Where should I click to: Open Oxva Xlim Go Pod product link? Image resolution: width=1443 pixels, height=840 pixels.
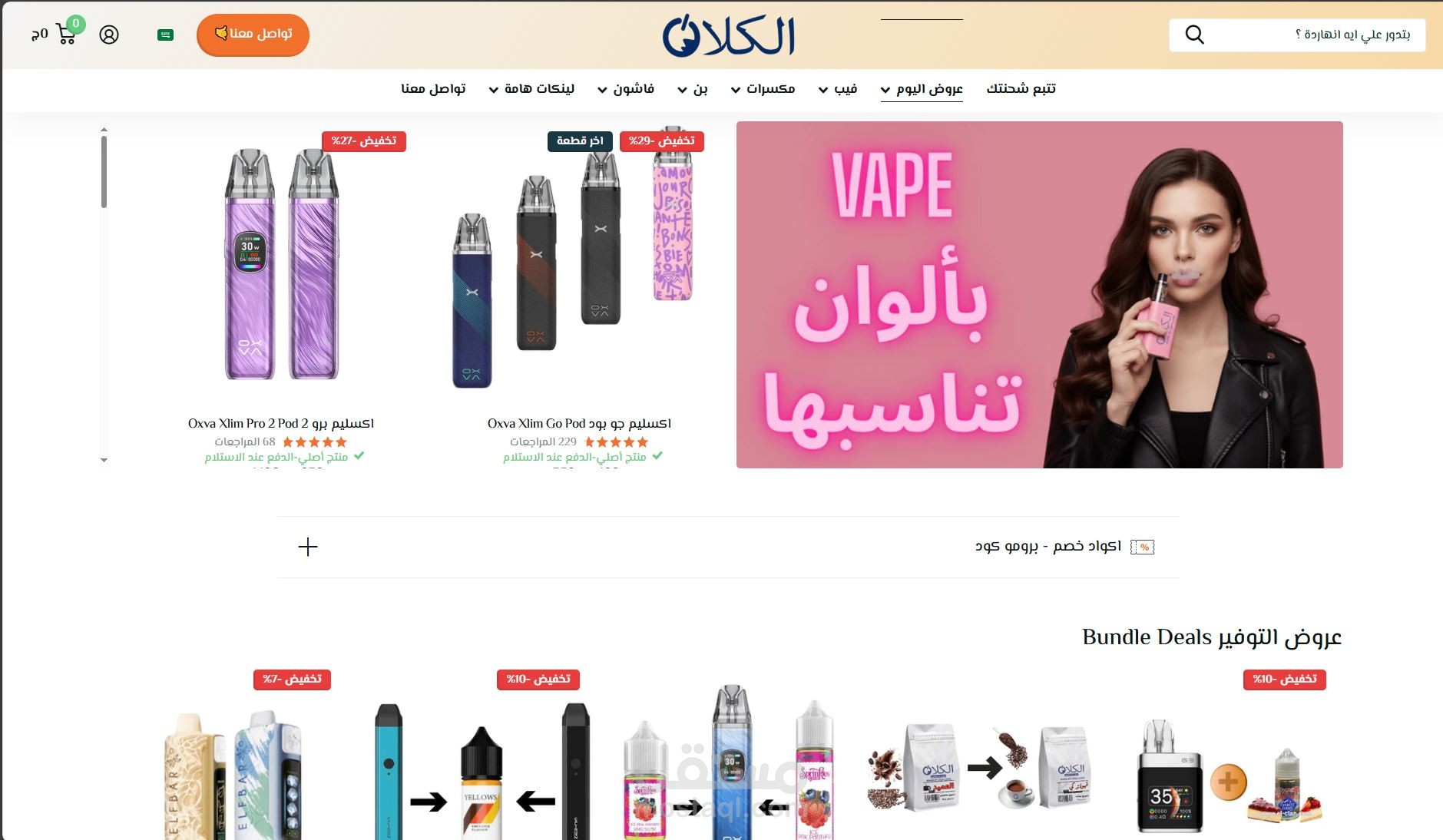click(x=579, y=423)
